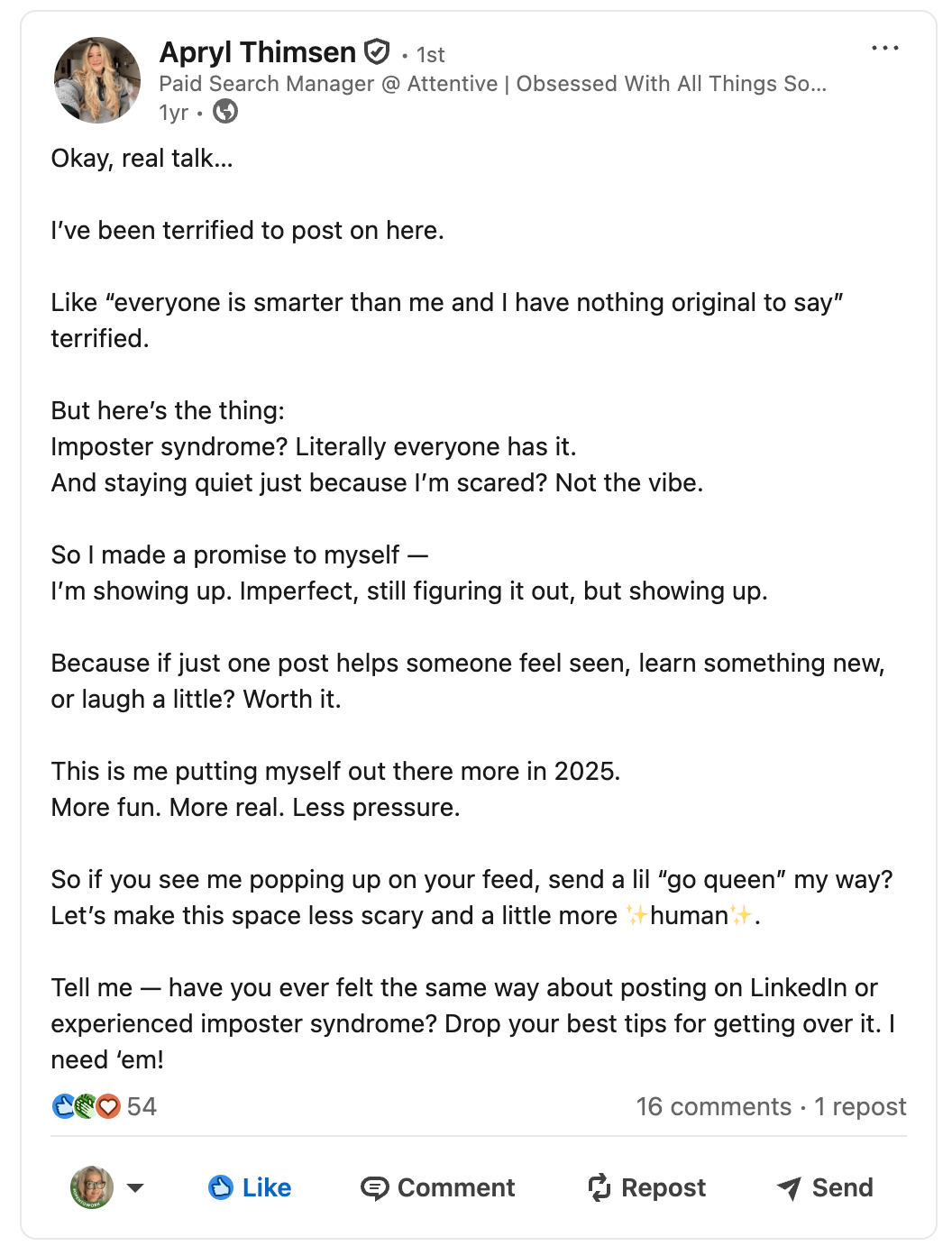
Task: Open the 16 comments link
Action: [x=714, y=1106]
